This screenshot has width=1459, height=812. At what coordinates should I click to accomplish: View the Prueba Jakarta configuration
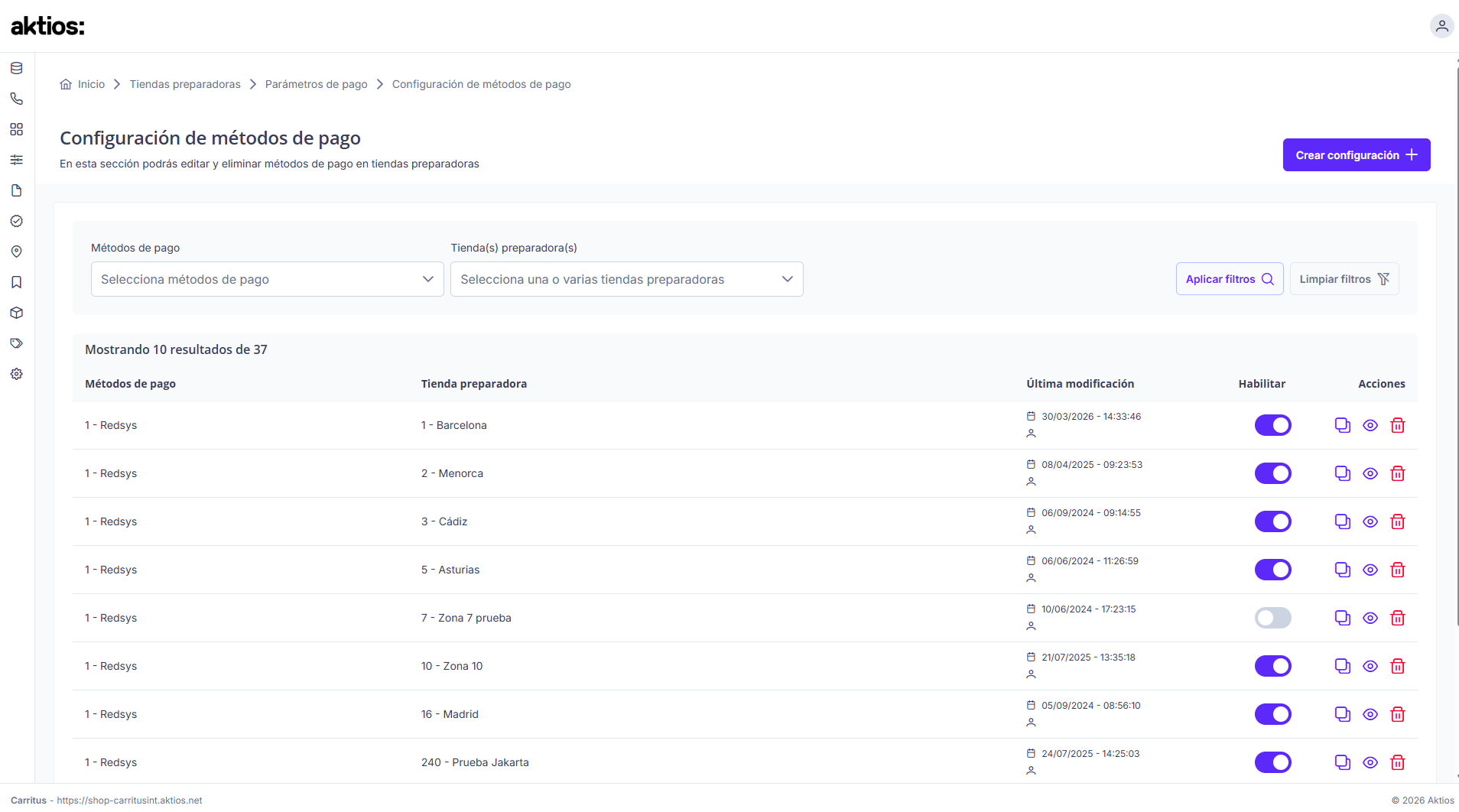point(1370,762)
